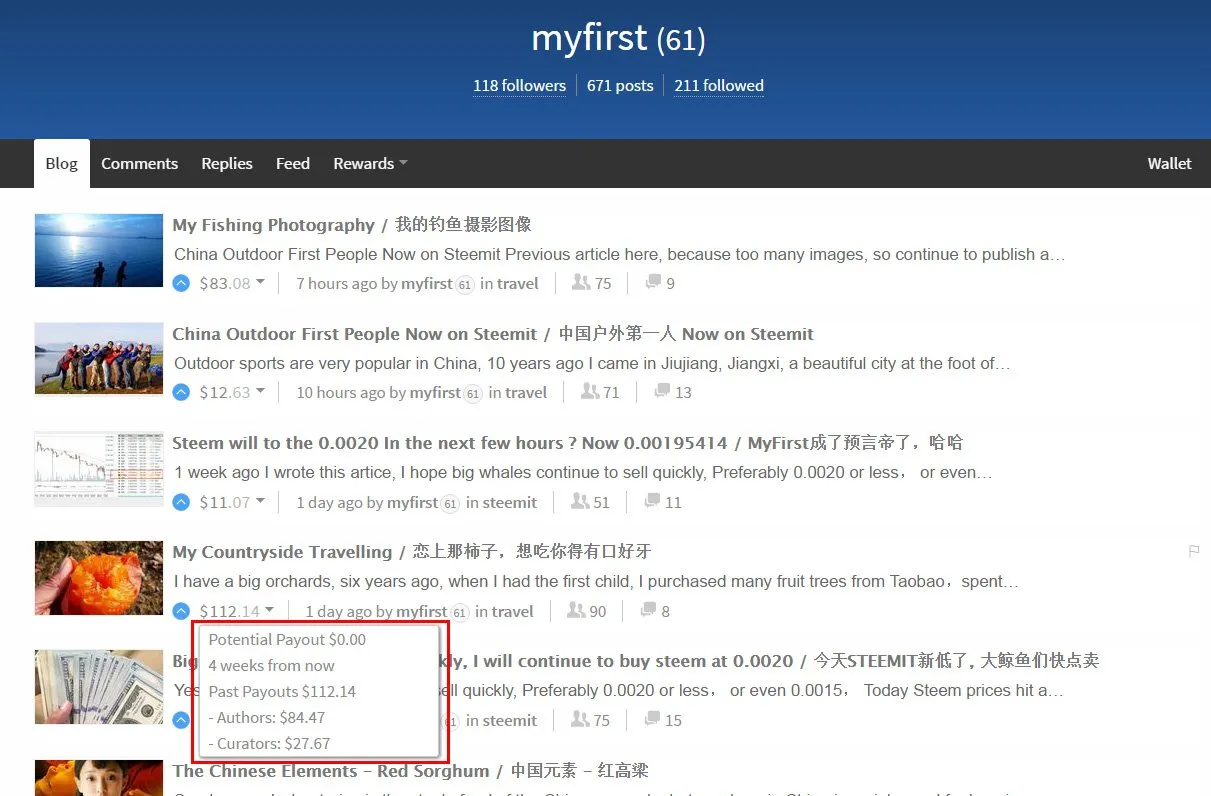The height and width of the screenshot is (796, 1211).
Task: Show voters icon on the steemit post with 15 comments
Action: click(x=580, y=719)
